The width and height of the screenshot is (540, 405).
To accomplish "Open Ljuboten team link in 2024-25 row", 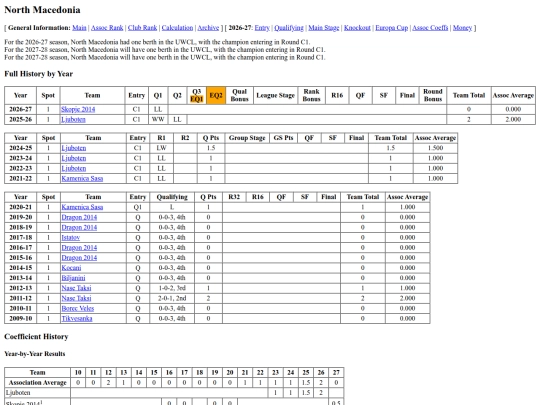I will pos(74,148).
